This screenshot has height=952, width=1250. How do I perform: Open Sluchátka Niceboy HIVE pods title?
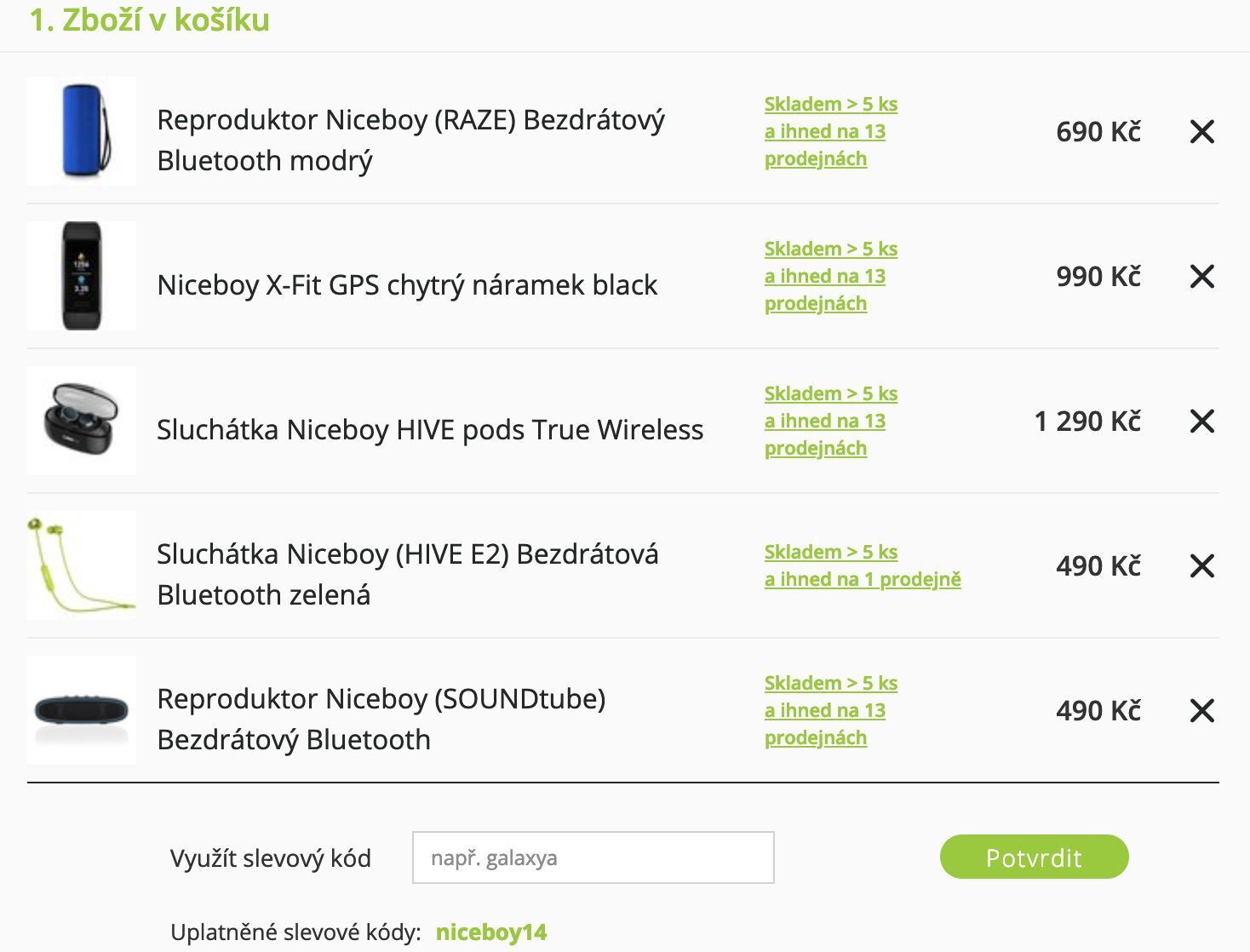(x=430, y=430)
